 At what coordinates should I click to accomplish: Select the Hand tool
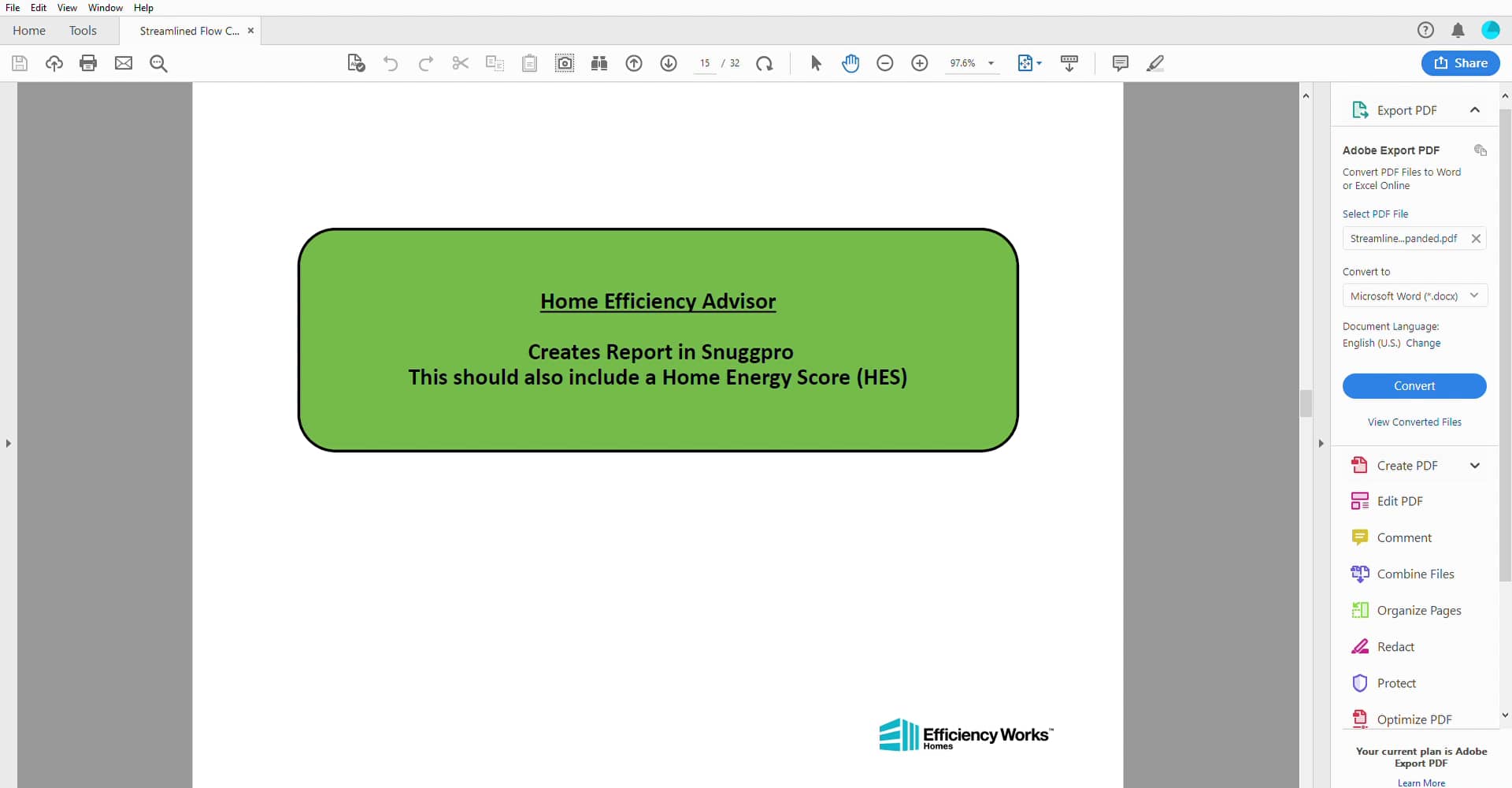tap(851, 63)
